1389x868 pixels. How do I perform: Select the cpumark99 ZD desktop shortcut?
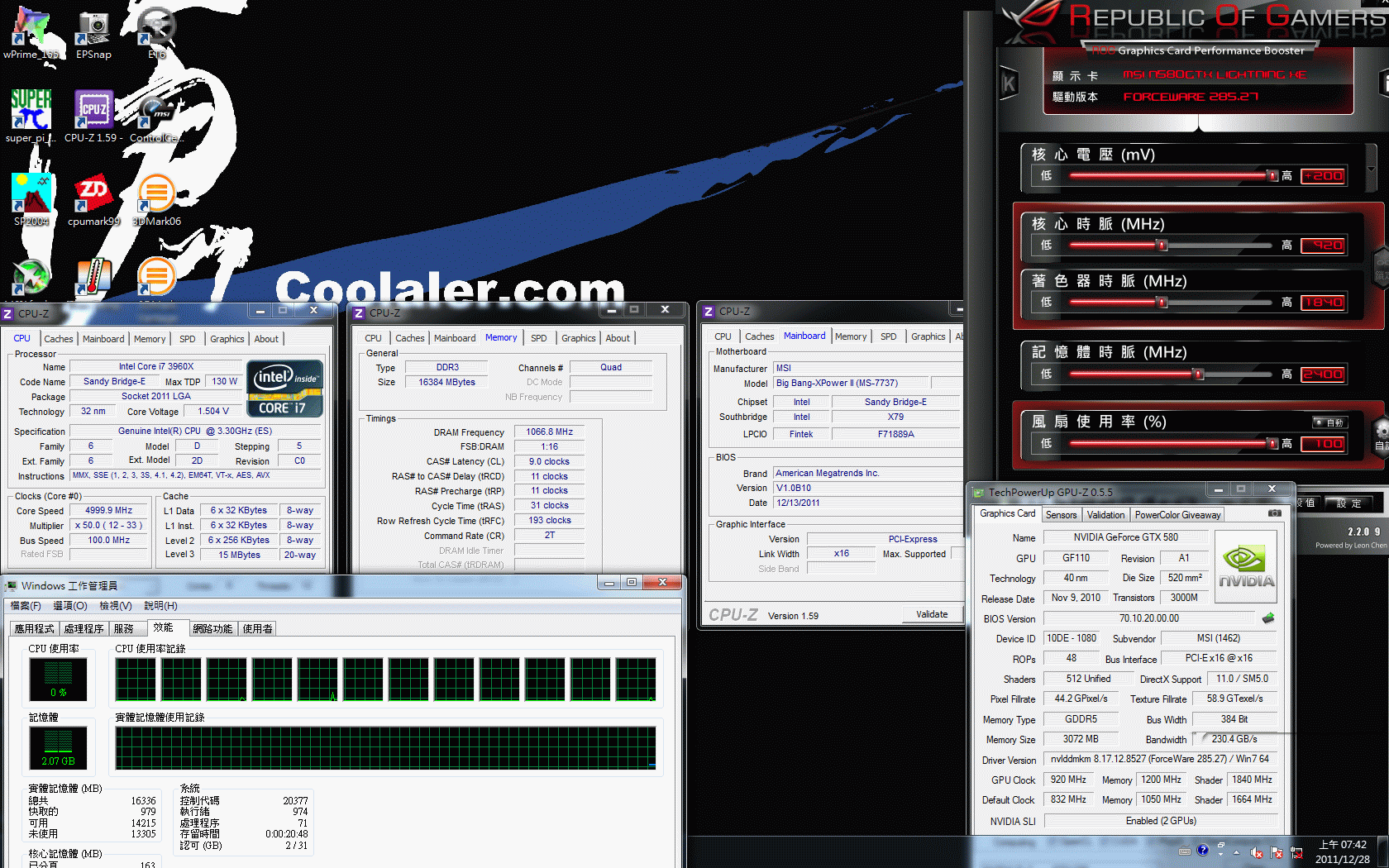[93, 199]
